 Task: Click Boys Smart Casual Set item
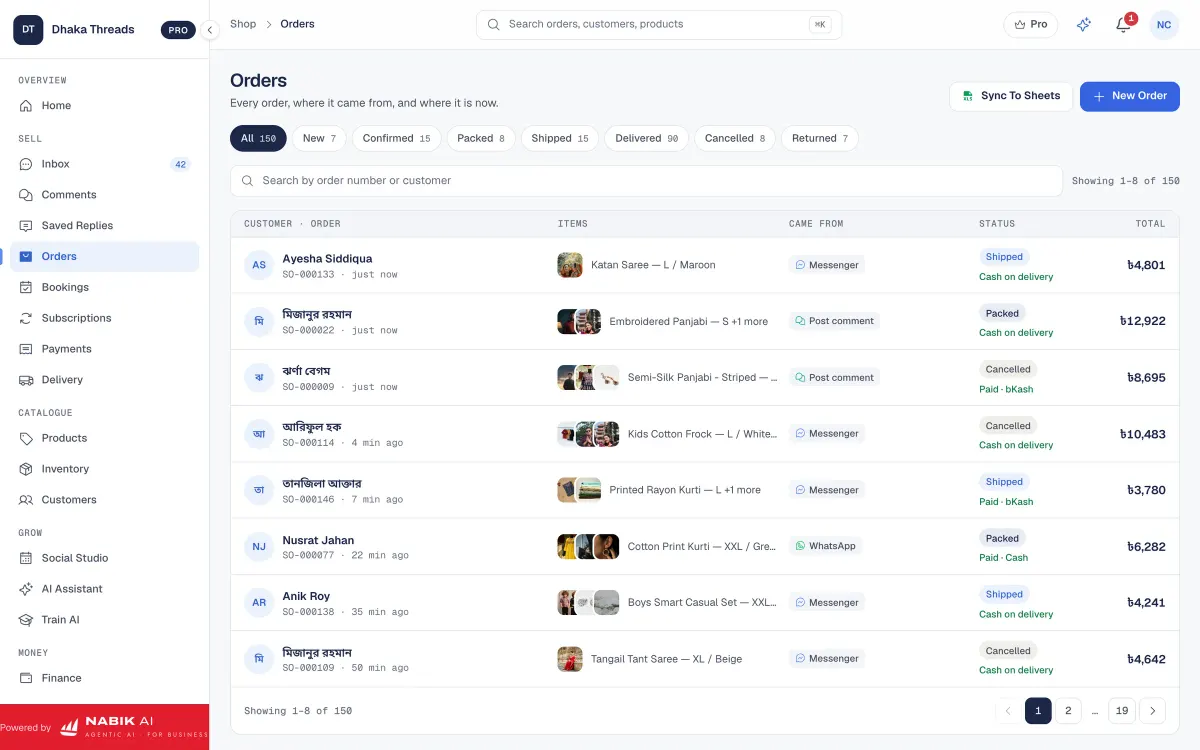point(702,603)
